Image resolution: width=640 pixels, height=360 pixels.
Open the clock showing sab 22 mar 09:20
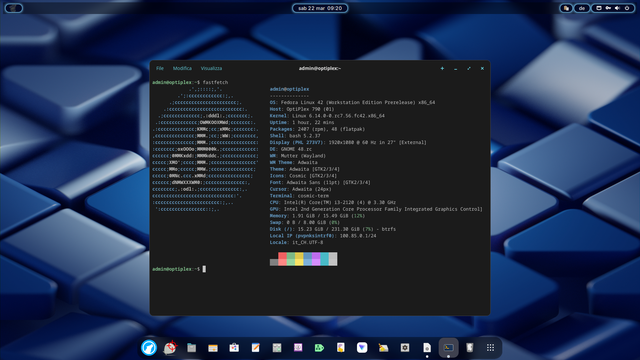[320, 8]
